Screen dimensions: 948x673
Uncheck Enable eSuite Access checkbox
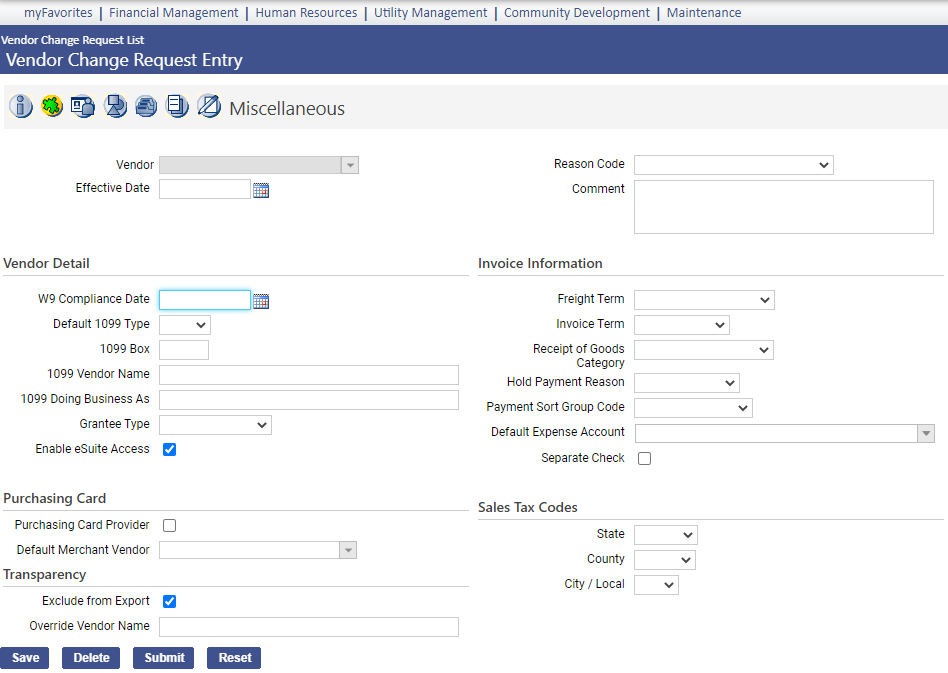click(x=170, y=450)
